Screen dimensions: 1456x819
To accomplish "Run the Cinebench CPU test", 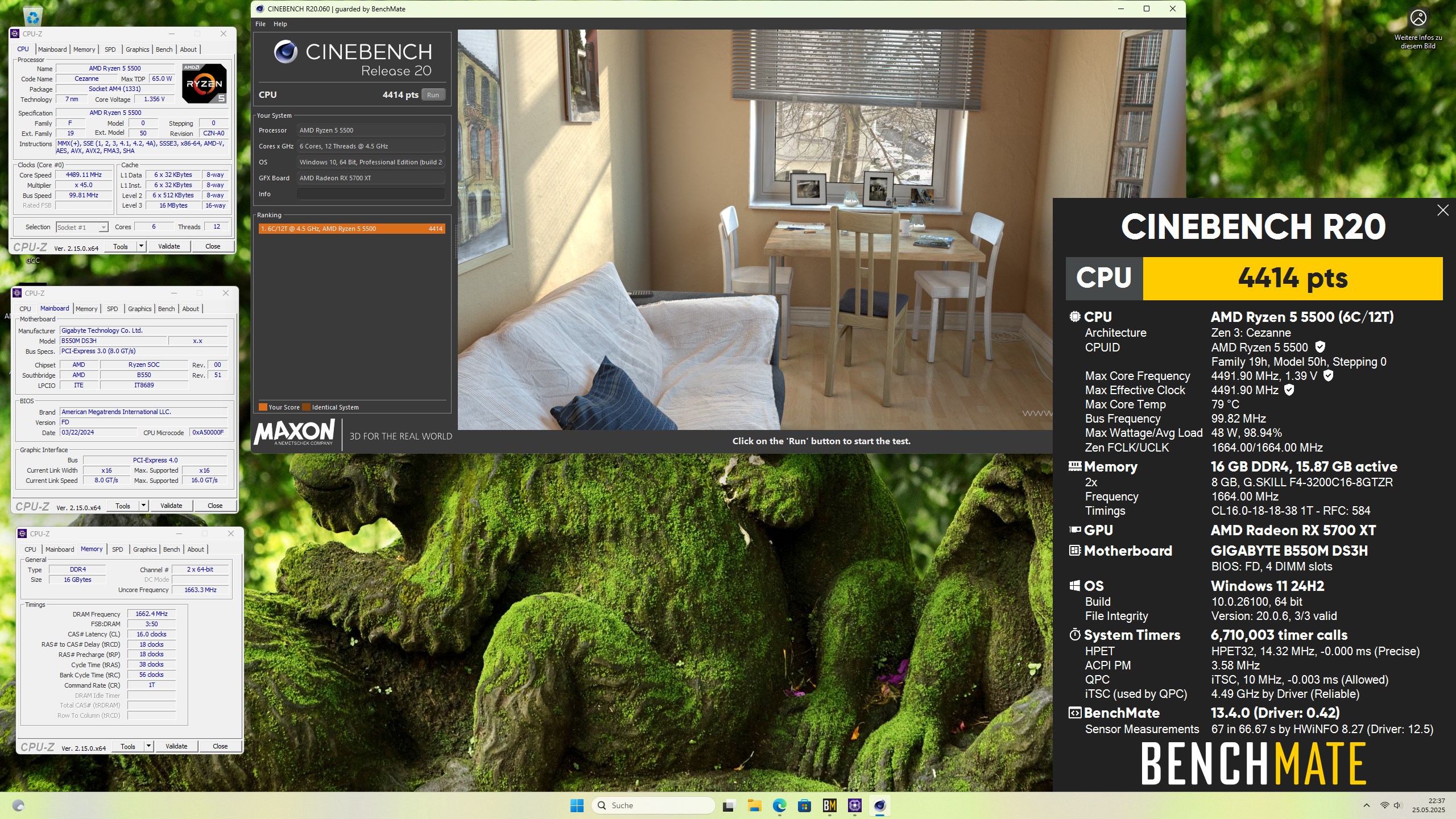I will pyautogui.click(x=433, y=95).
